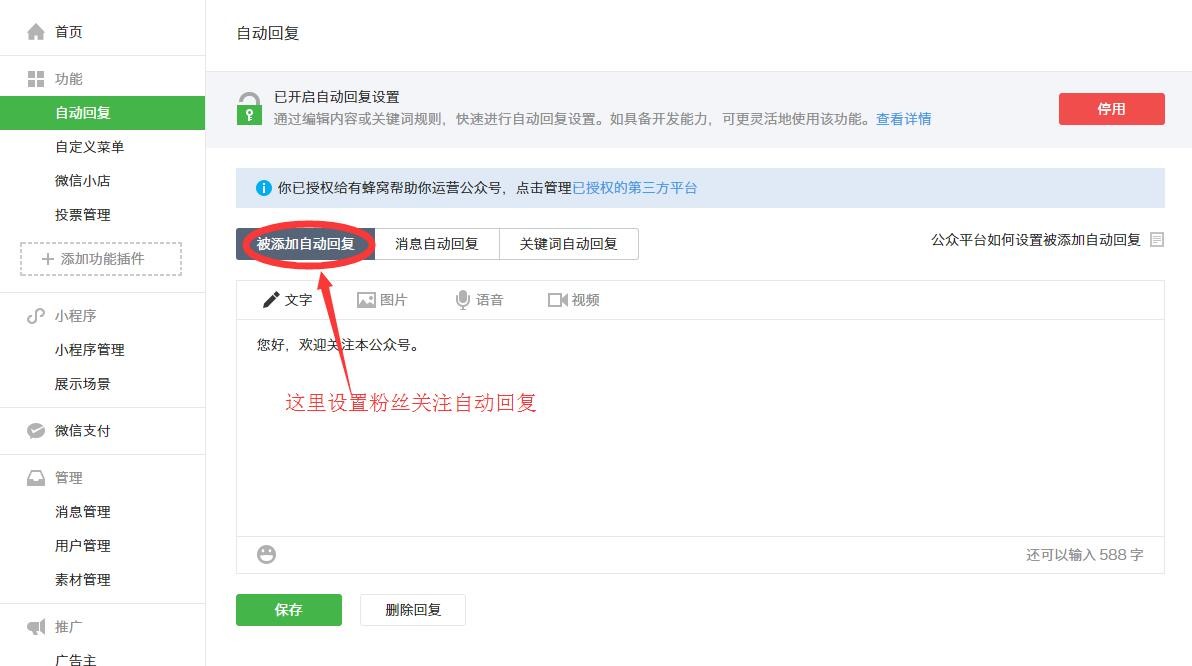Click the 功能 section header
Image resolution: width=1192 pixels, height=666 pixels.
tap(68, 79)
